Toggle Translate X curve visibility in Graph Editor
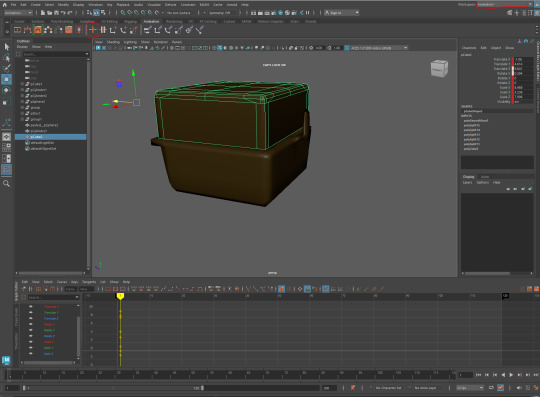This screenshot has height=397, width=540. 31,306
